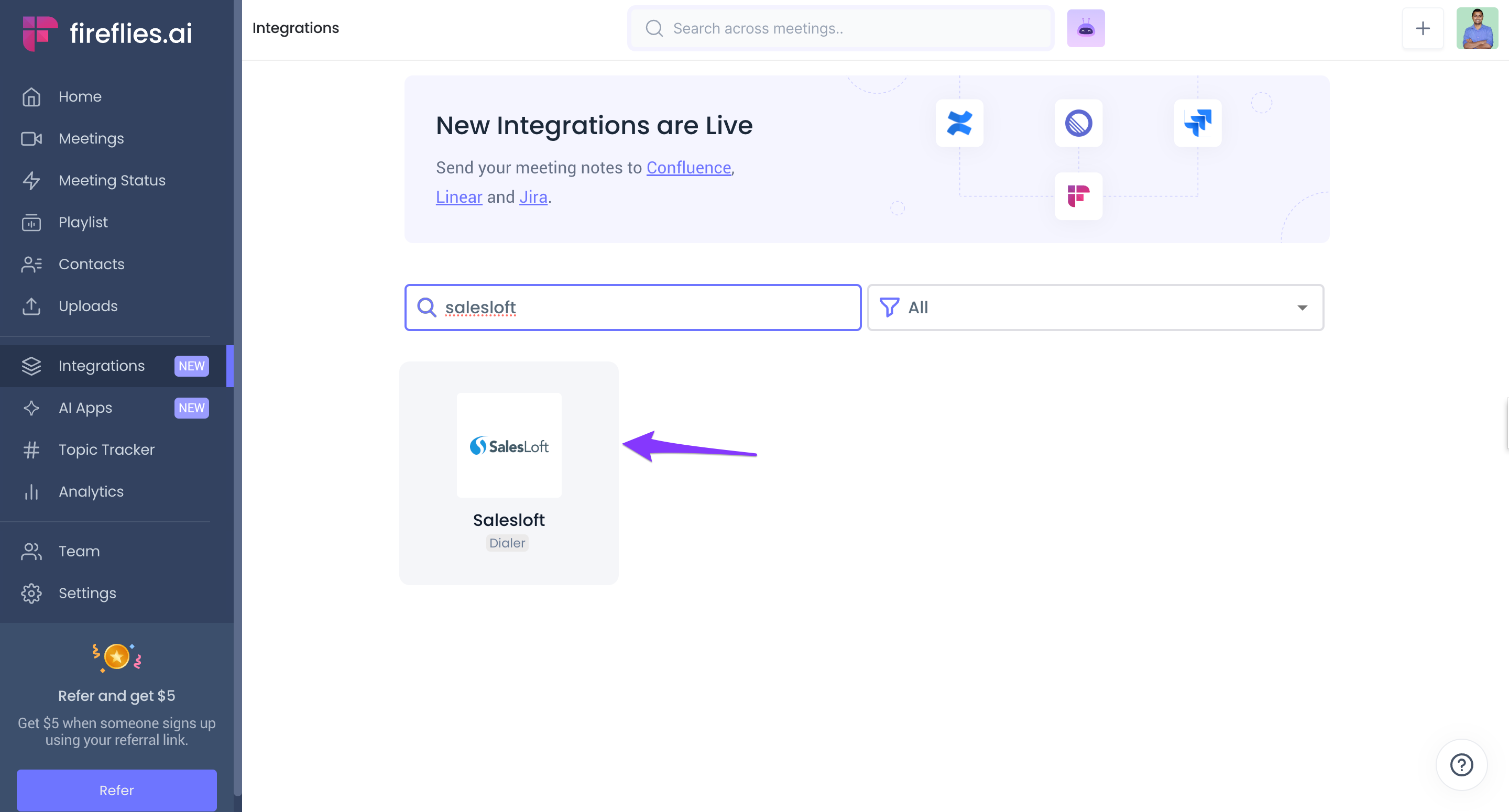This screenshot has height=812, width=1509.
Task: Click the Jira logo icon in banner
Action: pos(1197,123)
